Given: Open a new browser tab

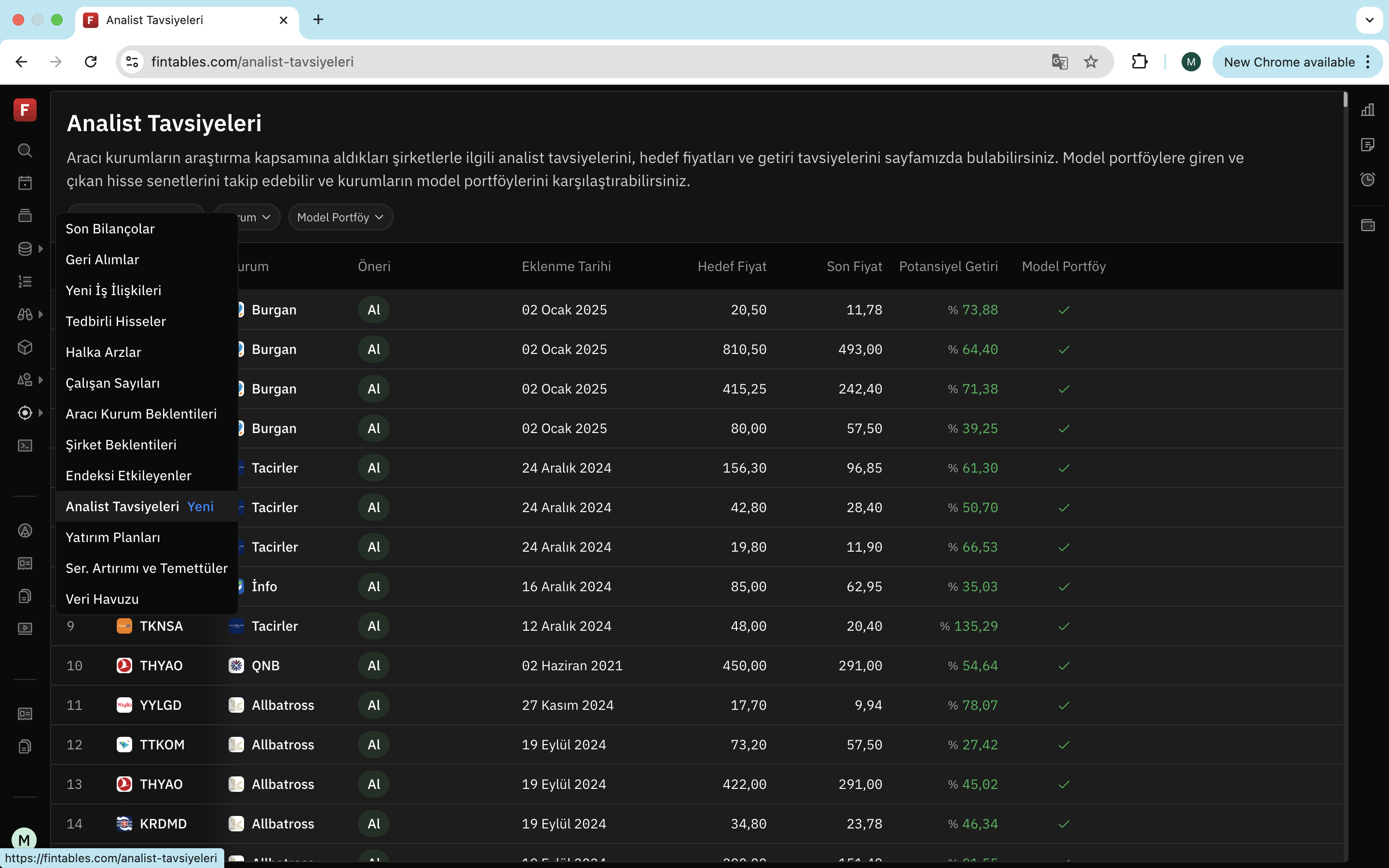Looking at the screenshot, I should pos(318,20).
